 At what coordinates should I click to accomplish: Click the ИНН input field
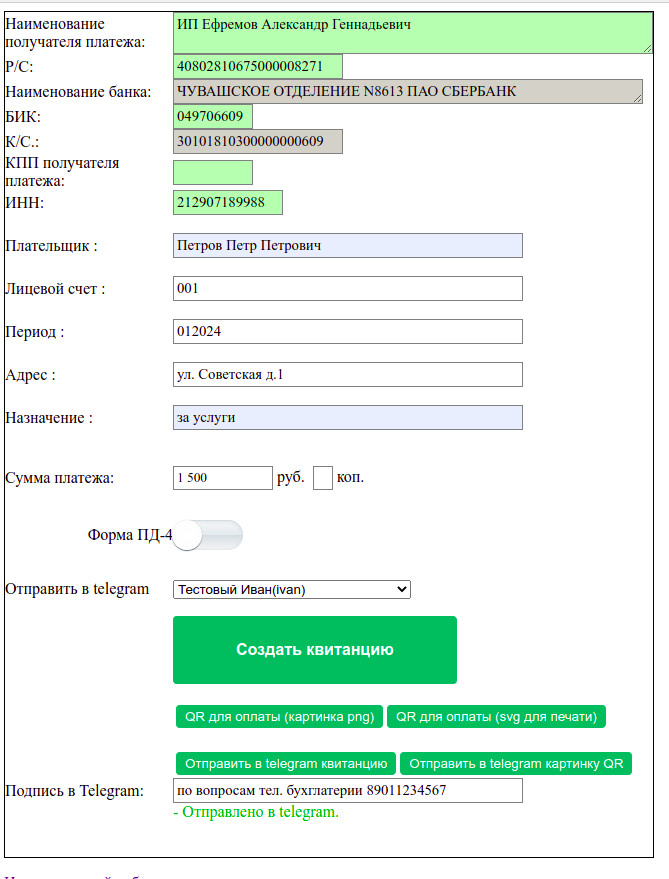tap(227, 202)
